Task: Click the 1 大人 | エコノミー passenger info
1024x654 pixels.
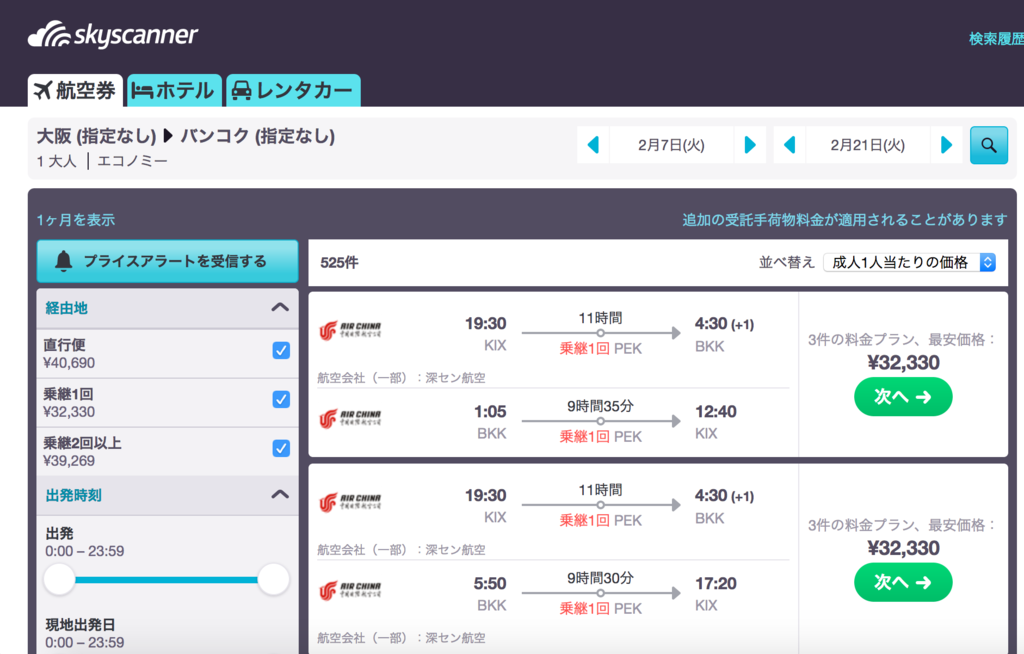Action: click(x=102, y=161)
